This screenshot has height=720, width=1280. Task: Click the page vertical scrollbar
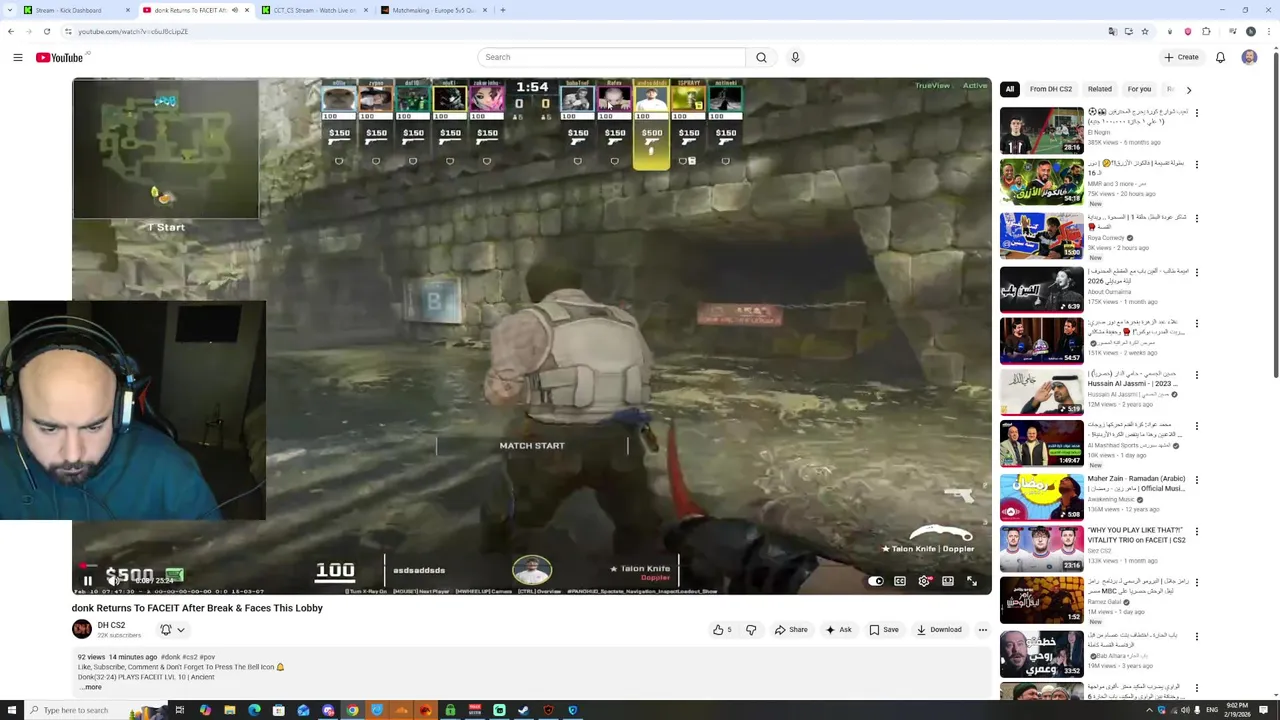(1276, 214)
